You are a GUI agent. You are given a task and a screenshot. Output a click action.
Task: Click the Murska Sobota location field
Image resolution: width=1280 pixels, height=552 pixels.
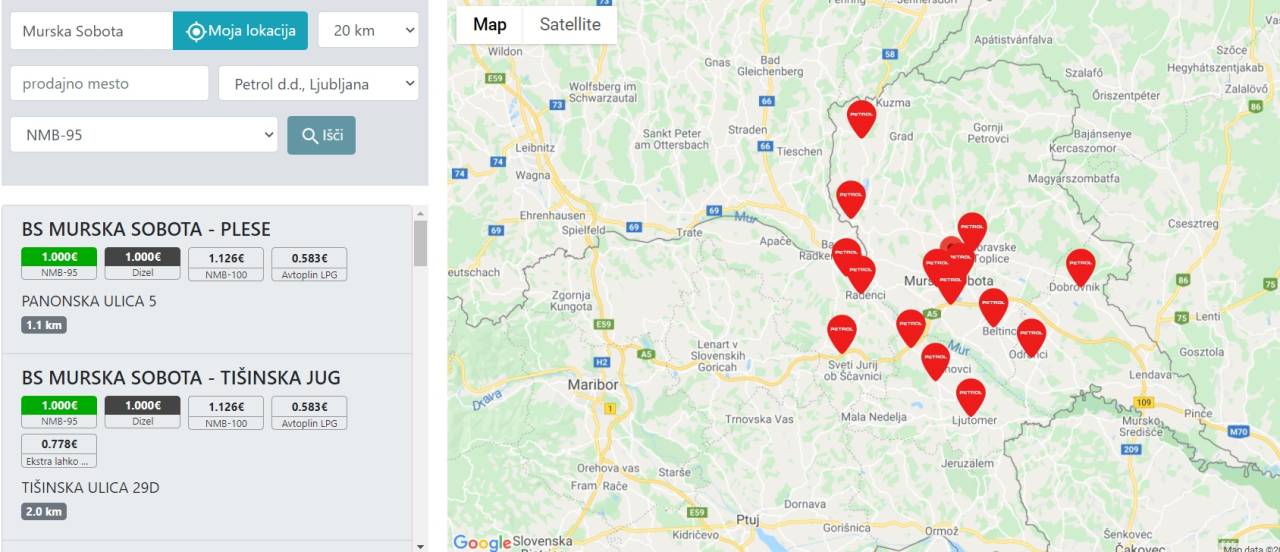pyautogui.click(x=92, y=30)
